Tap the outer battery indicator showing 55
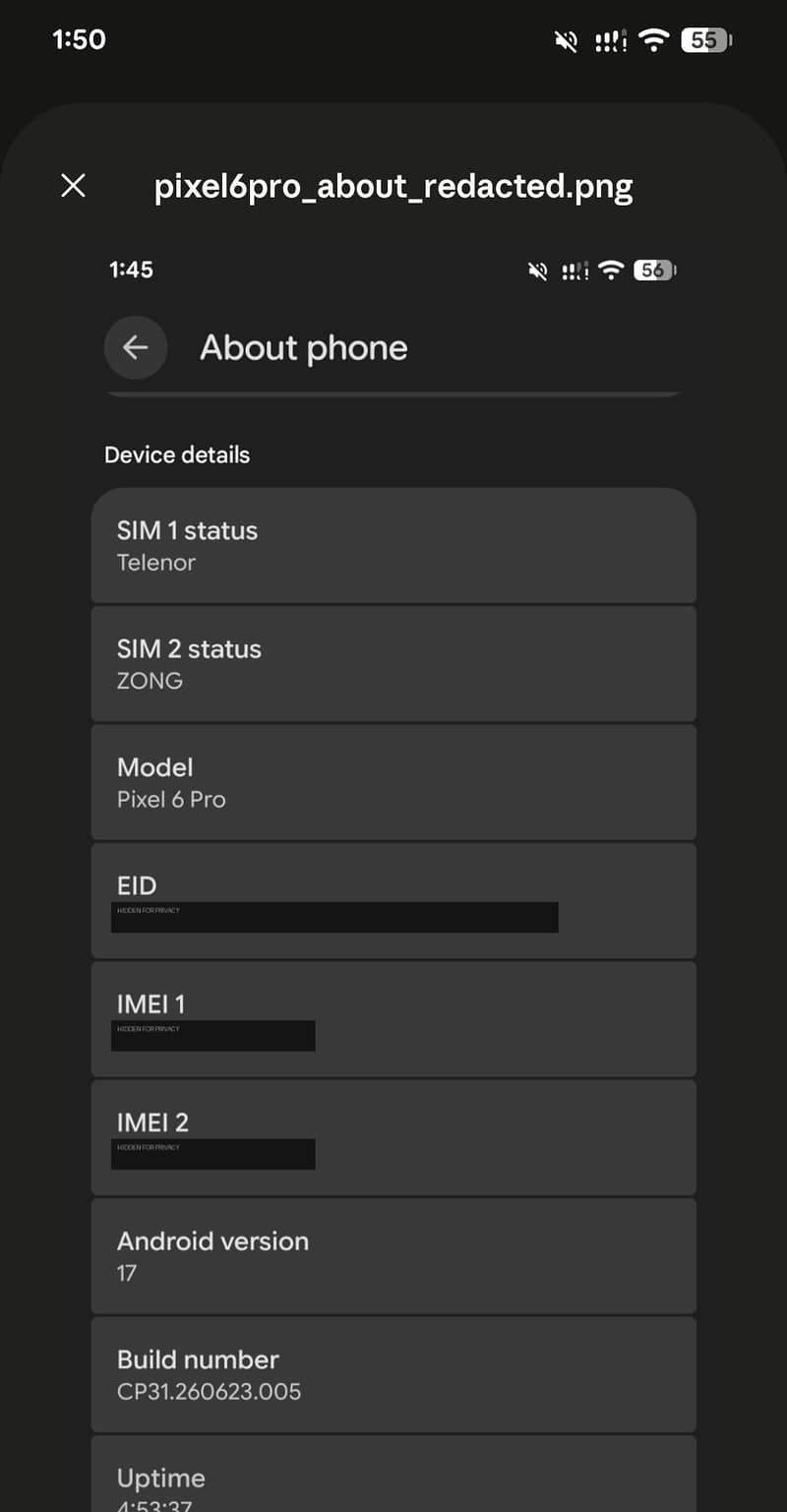Screen dimensions: 787x1512 707,40
